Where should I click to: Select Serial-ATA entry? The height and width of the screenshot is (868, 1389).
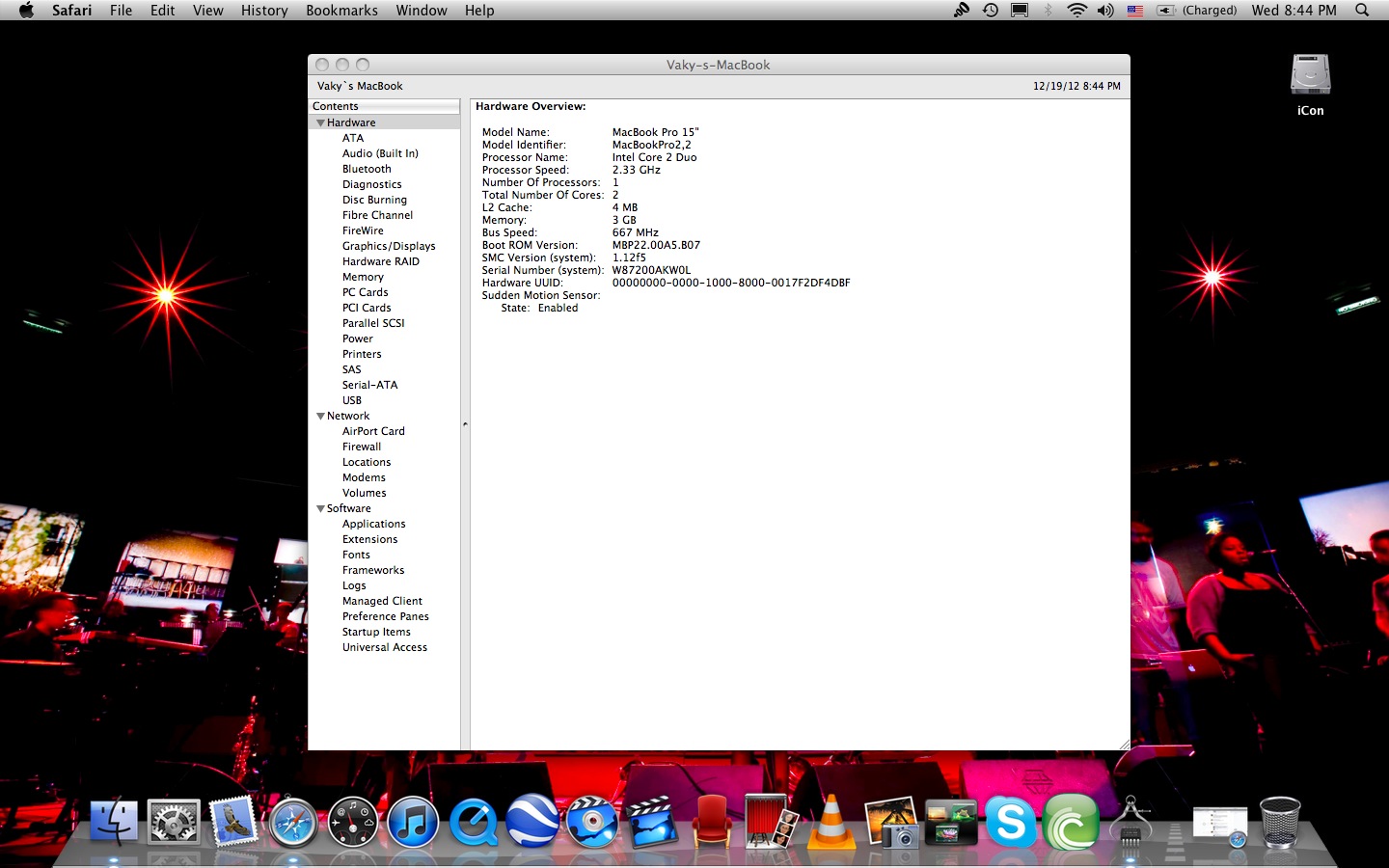point(369,385)
